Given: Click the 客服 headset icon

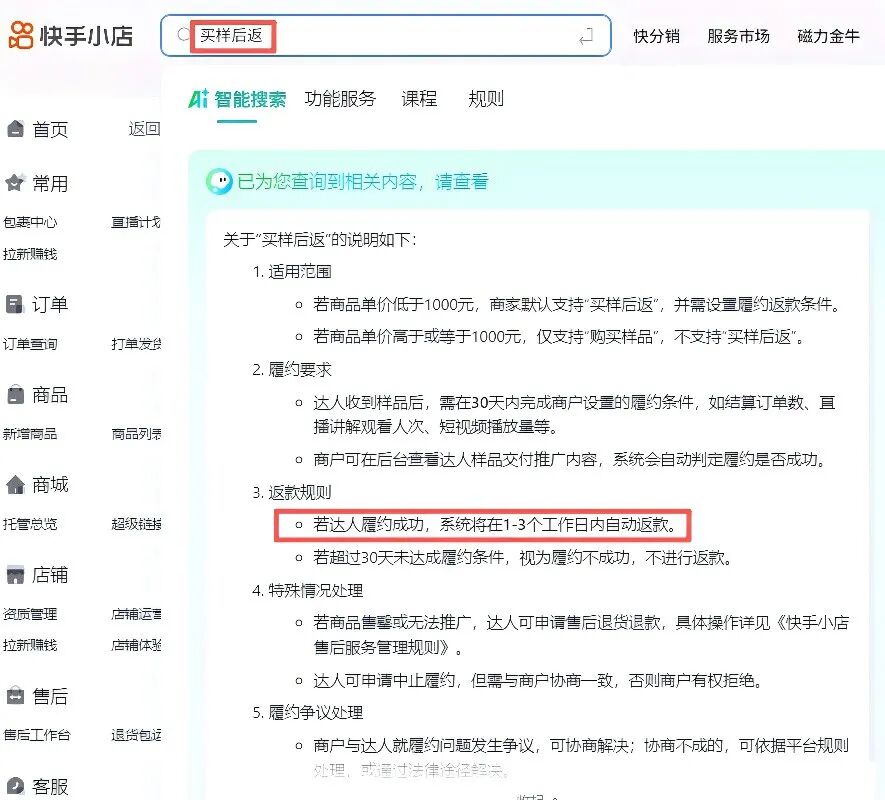Looking at the screenshot, I should (15, 786).
